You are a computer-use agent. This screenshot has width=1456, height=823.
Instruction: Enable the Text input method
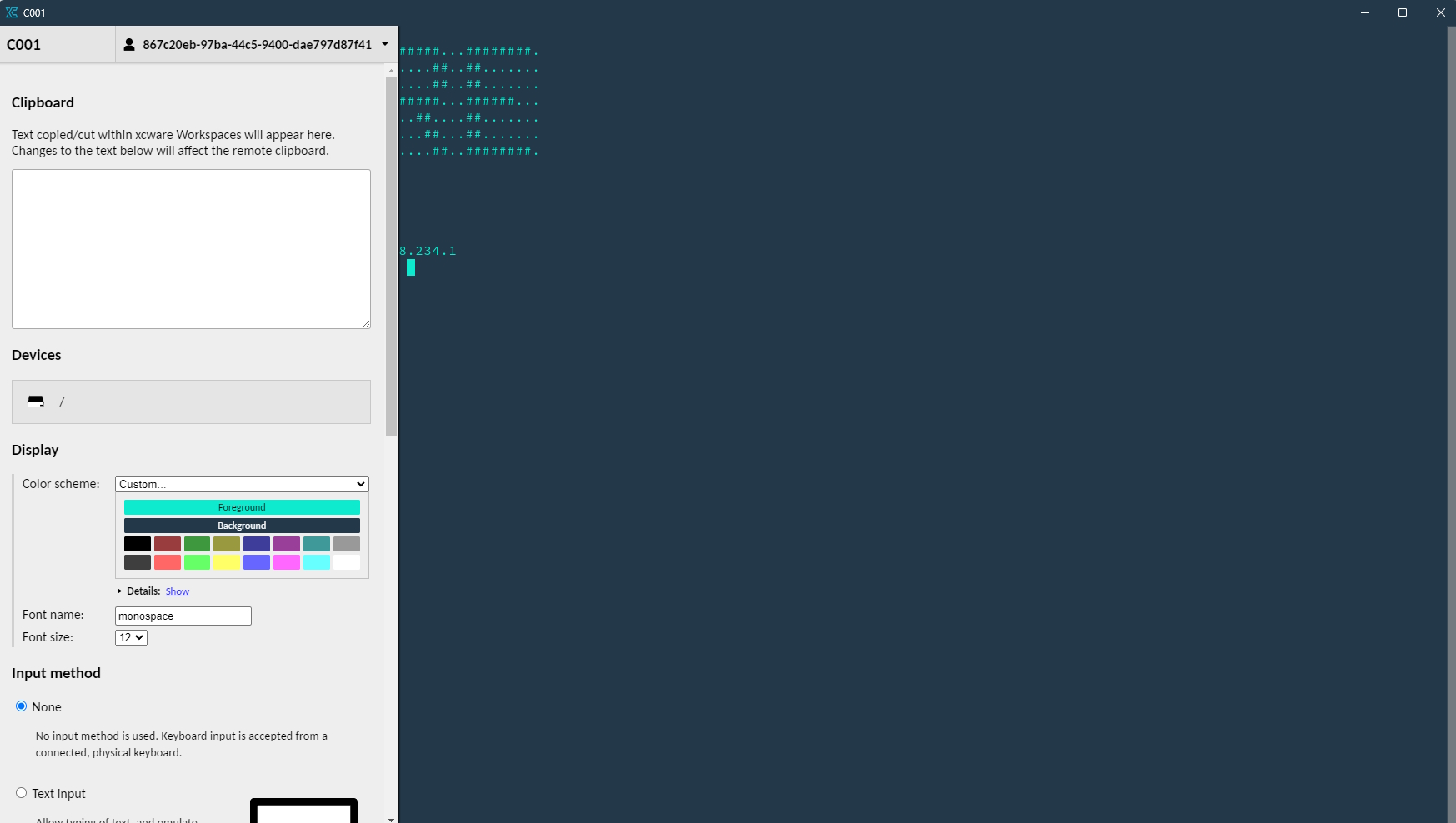pos(21,792)
